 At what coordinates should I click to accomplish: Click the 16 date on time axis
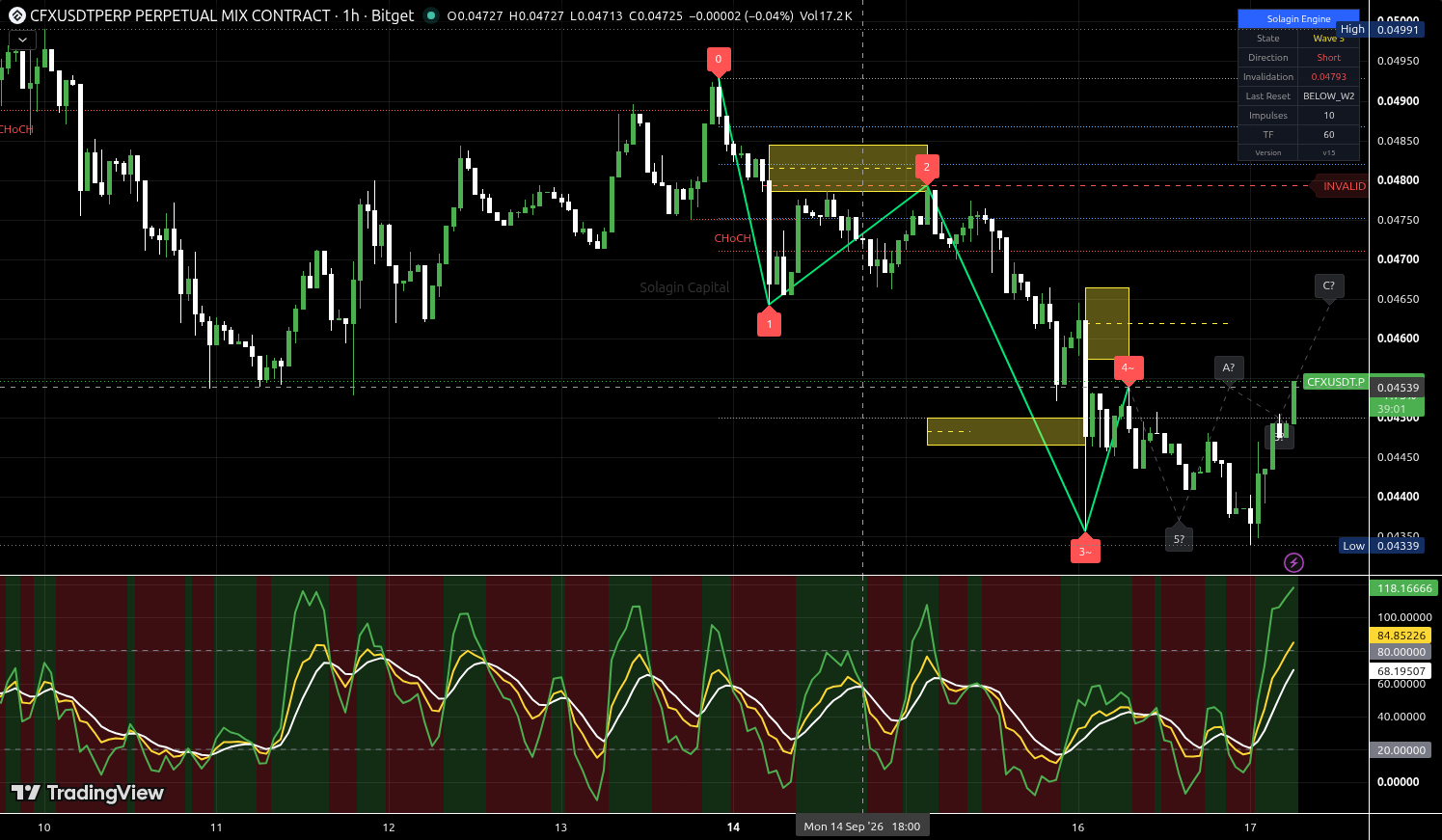click(1077, 826)
